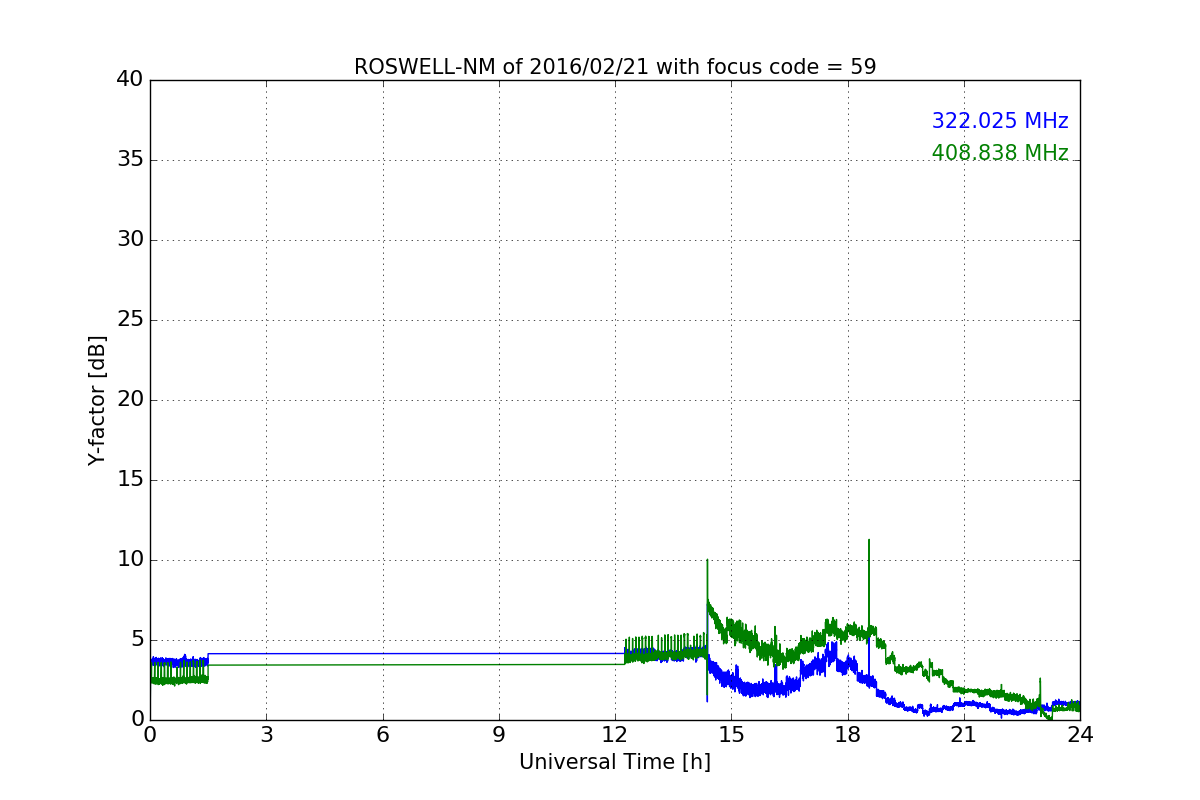Select the 322.025 MHz legend label
Viewport: 1200px width, 800px height.
tap(1000, 121)
